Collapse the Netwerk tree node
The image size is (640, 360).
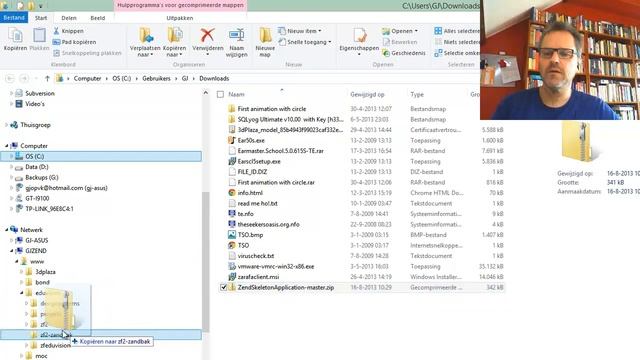pos(7,230)
